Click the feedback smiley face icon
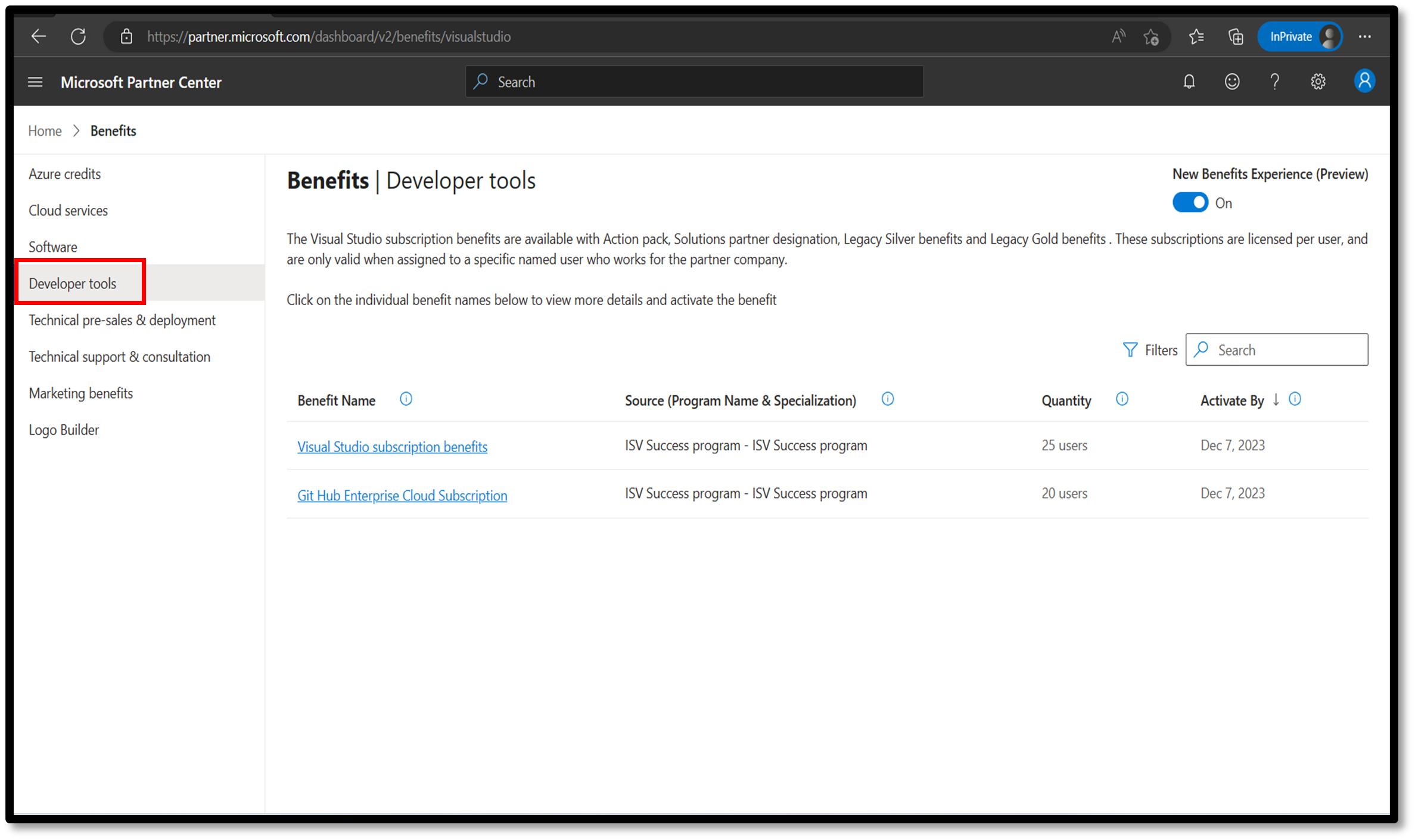The image size is (1415, 840). pos(1232,82)
